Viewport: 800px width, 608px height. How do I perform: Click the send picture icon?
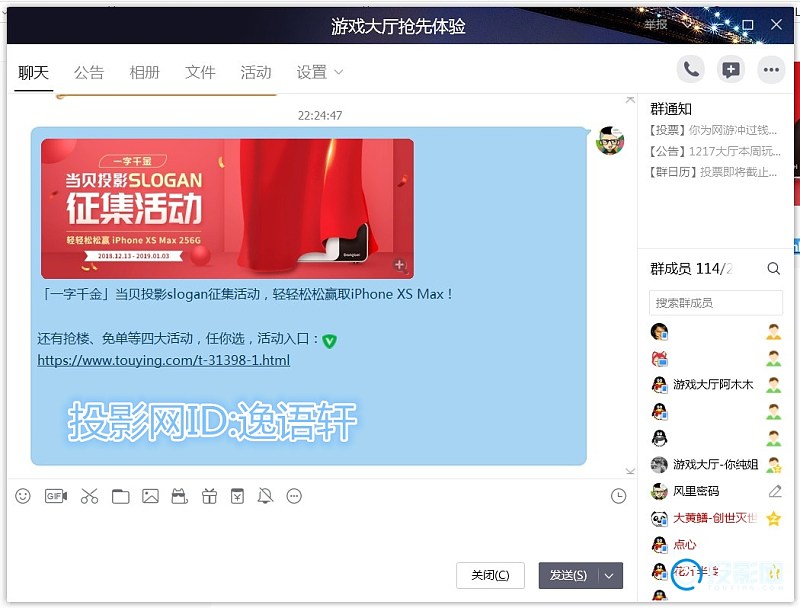(x=150, y=496)
